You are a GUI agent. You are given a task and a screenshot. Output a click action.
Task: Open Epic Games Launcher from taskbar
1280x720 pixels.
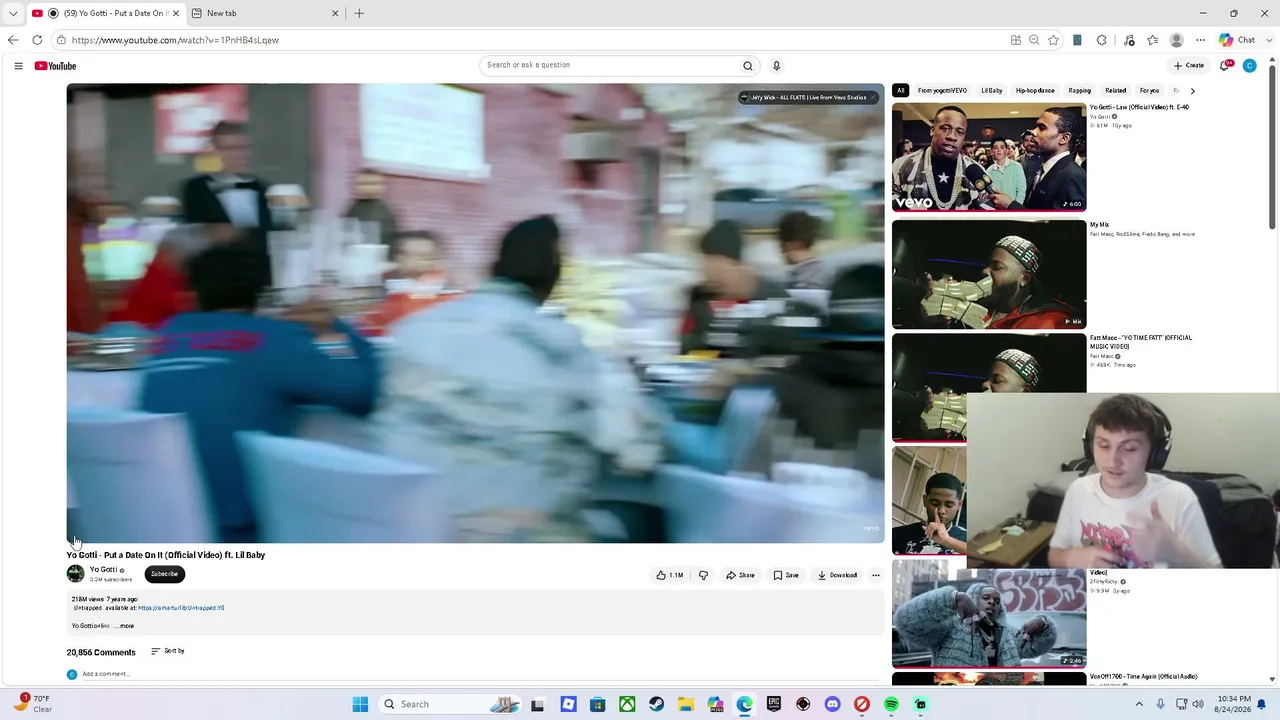[773, 704]
